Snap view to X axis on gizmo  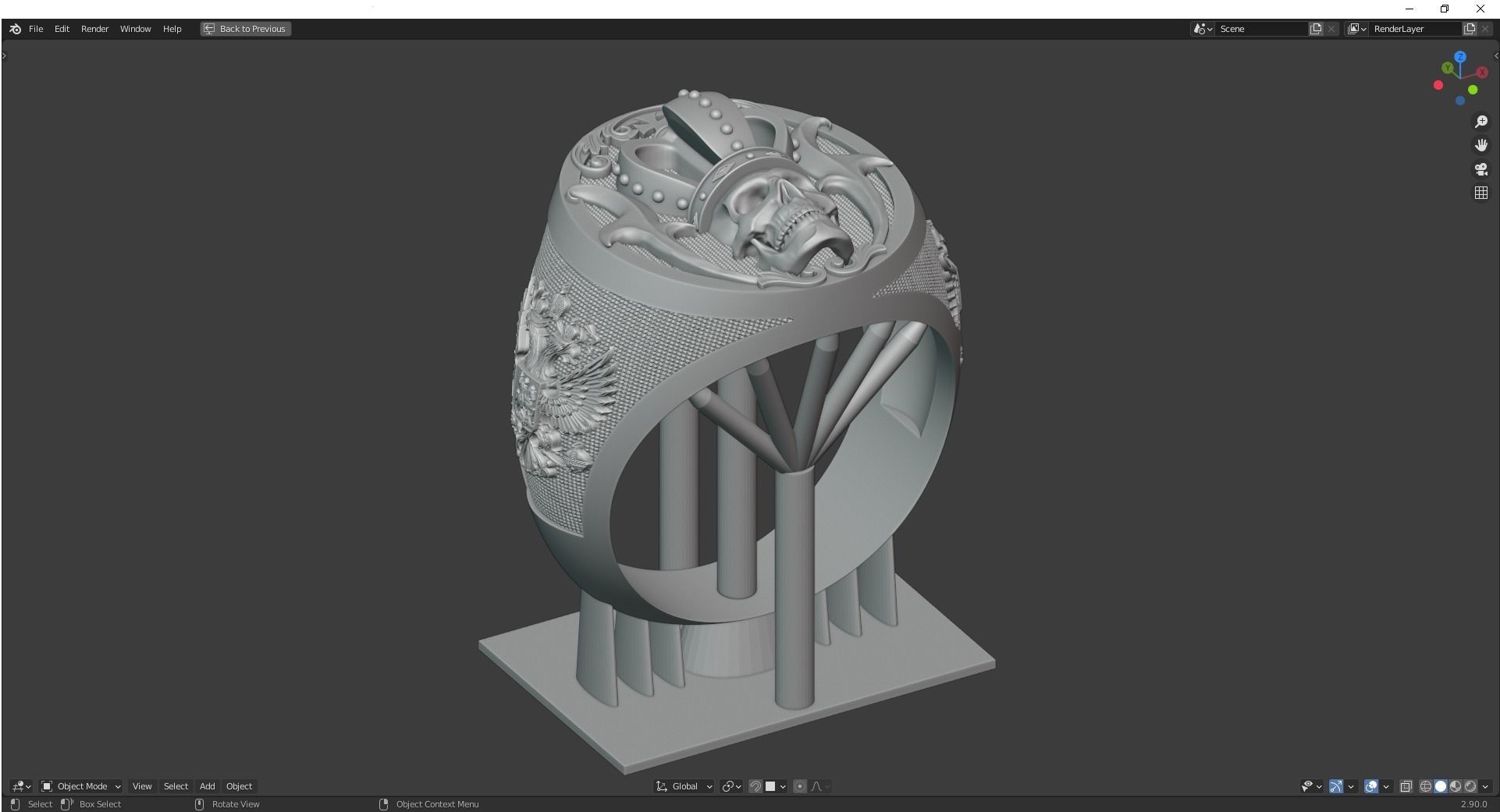1483,73
